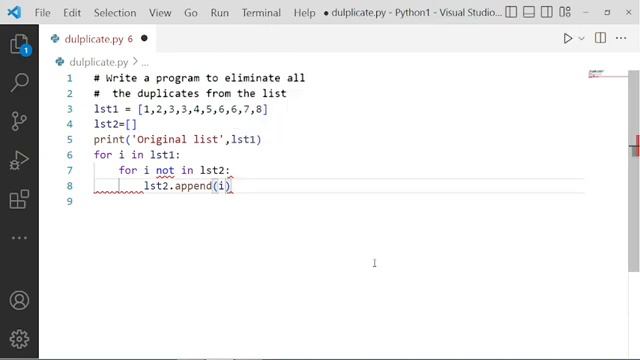Expand the breadcrumb ellipsis symbol
The image size is (640, 360).
[145, 62]
